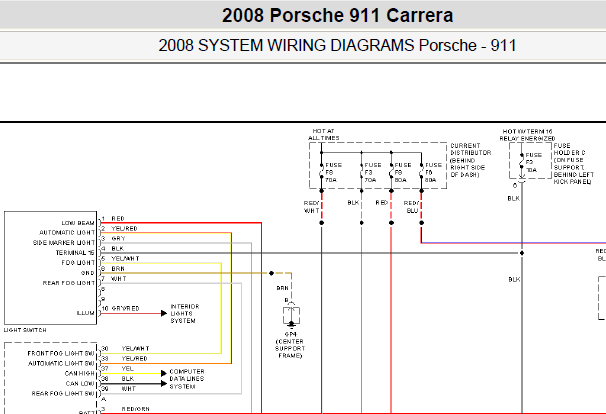Click the 'FUSE HOLDER C' description text
606x414 pixels.
coord(572,164)
